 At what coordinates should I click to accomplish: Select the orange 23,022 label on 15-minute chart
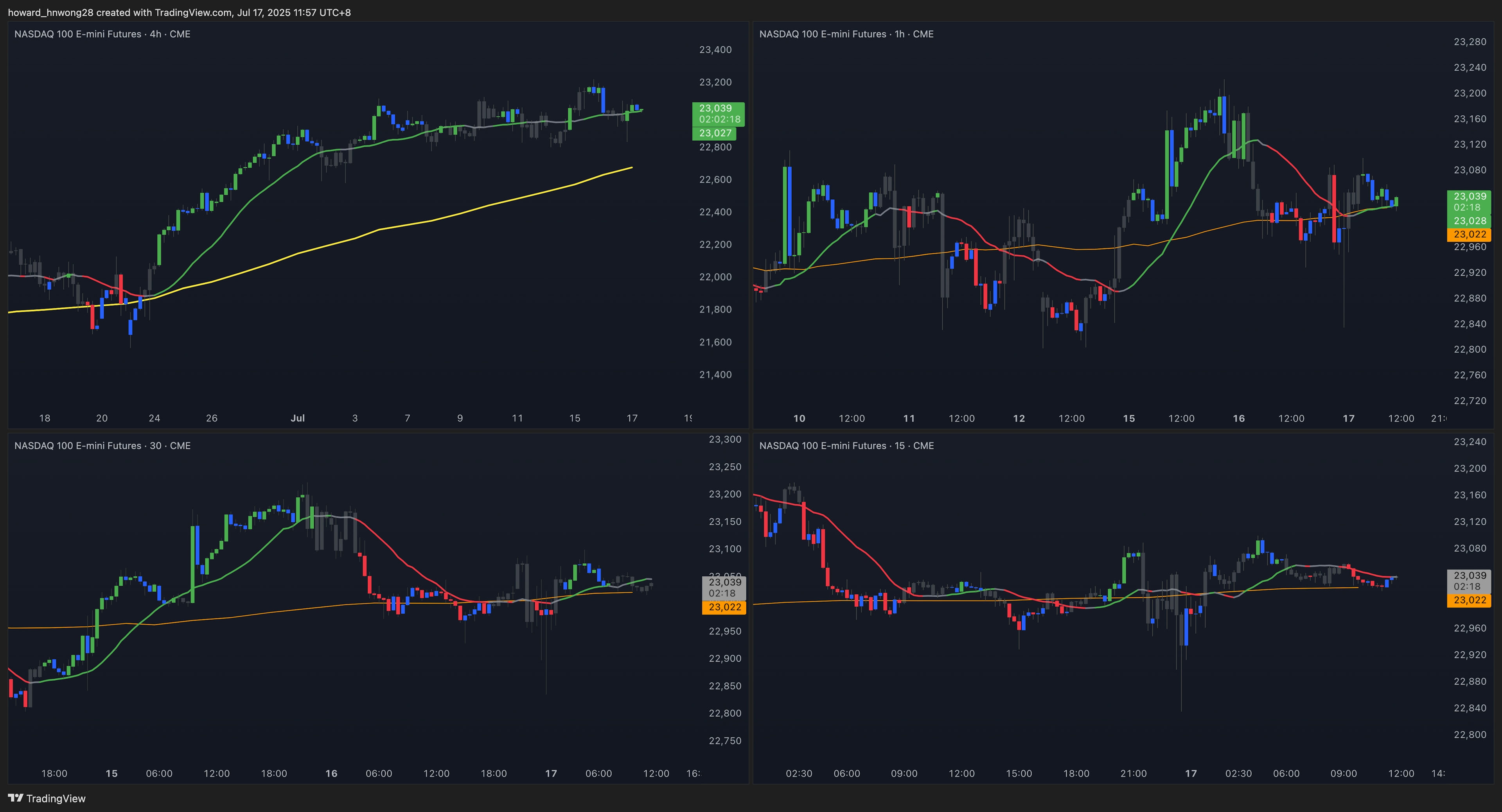[x=1470, y=600]
